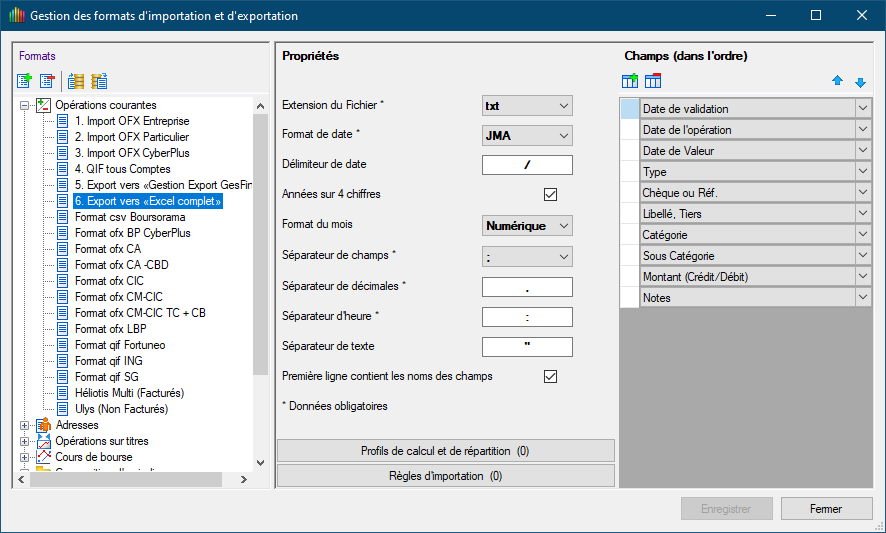Move field down with blue arrow

tap(860, 82)
